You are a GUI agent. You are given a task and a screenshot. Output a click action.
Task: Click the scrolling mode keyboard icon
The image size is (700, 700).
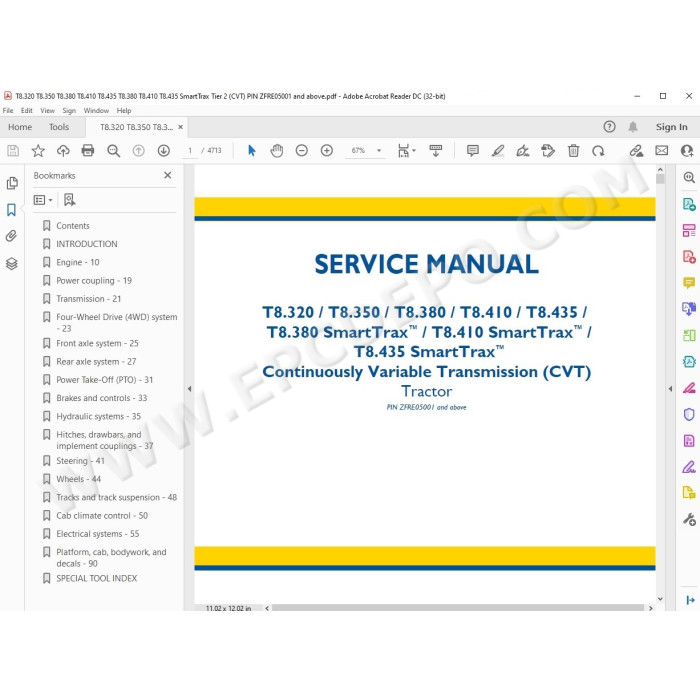coord(435,151)
